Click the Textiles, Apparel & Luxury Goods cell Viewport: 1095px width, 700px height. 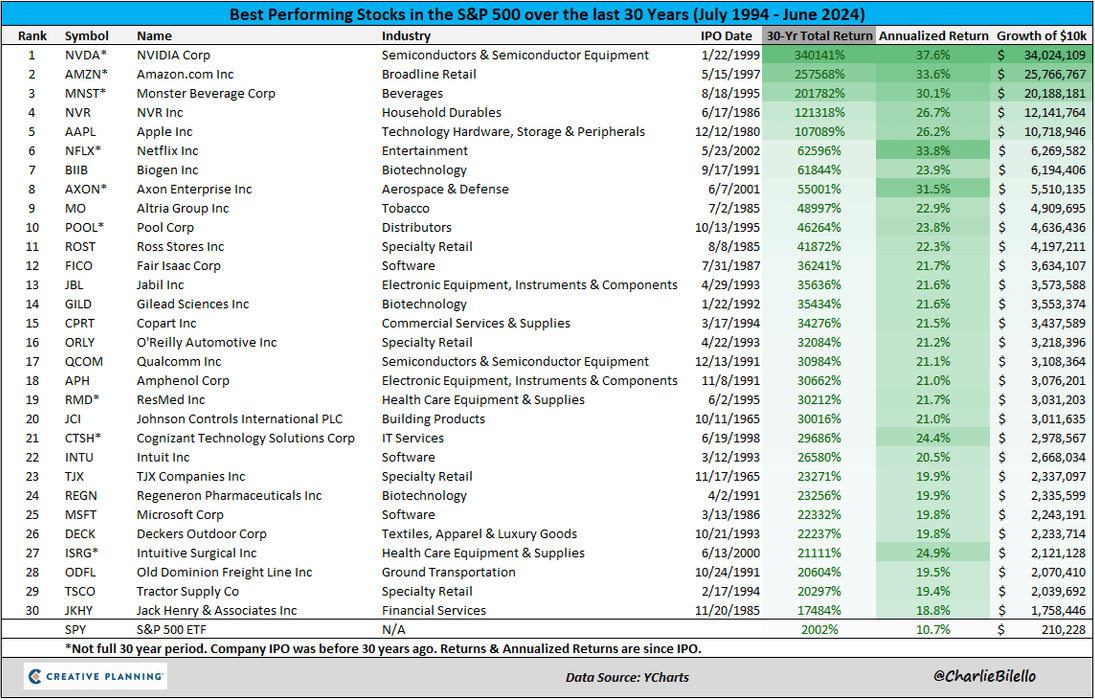point(479,534)
